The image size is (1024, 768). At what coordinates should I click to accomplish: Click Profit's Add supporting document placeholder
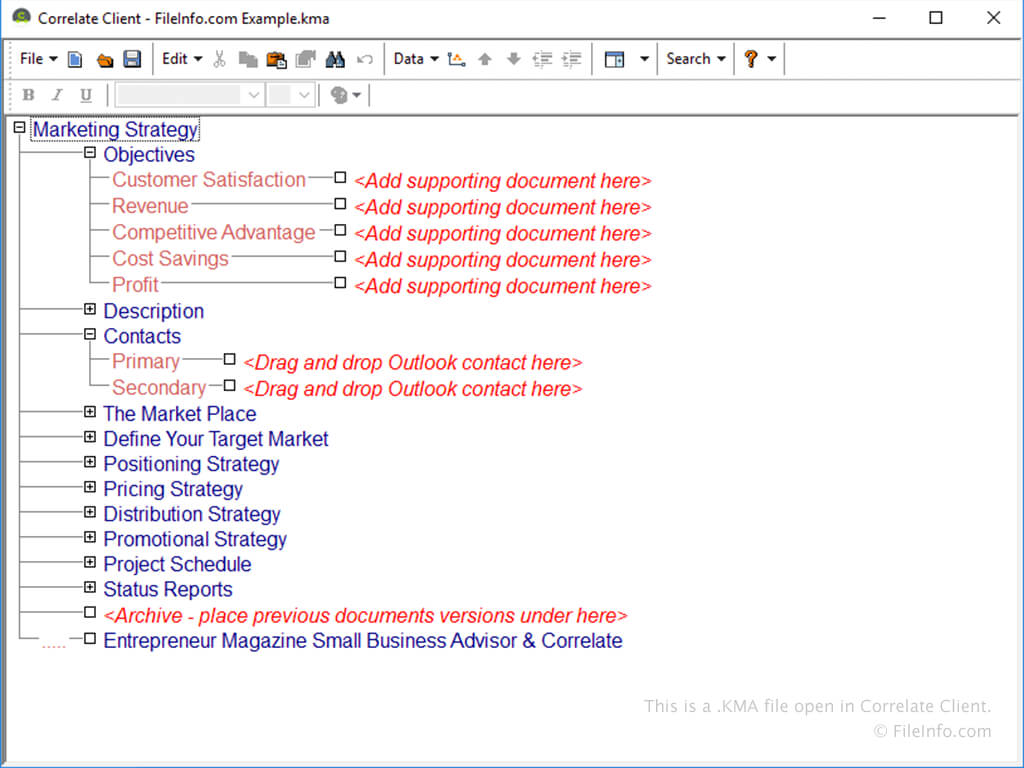point(502,286)
